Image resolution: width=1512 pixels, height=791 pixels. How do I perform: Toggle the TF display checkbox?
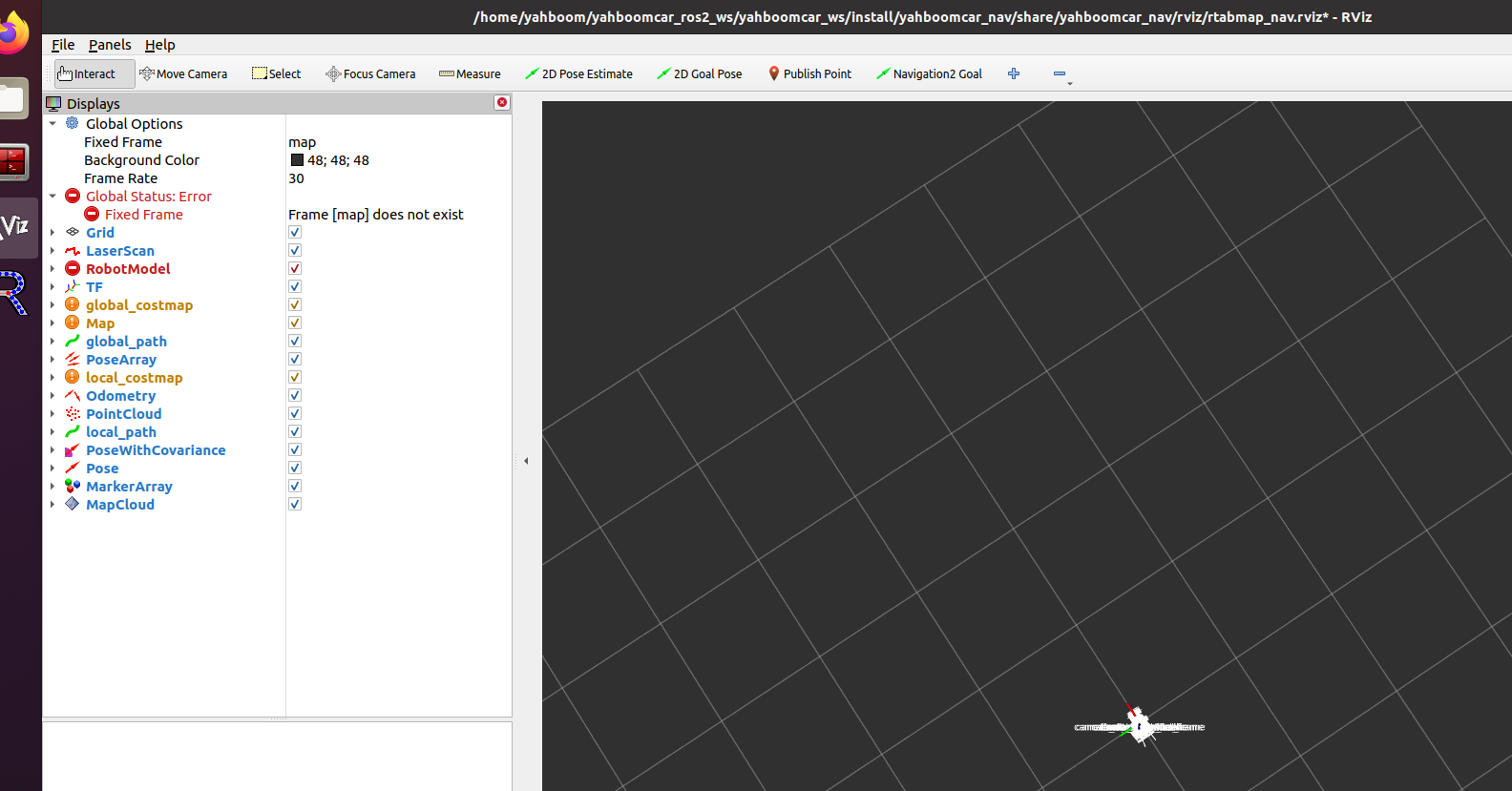pyautogui.click(x=295, y=286)
